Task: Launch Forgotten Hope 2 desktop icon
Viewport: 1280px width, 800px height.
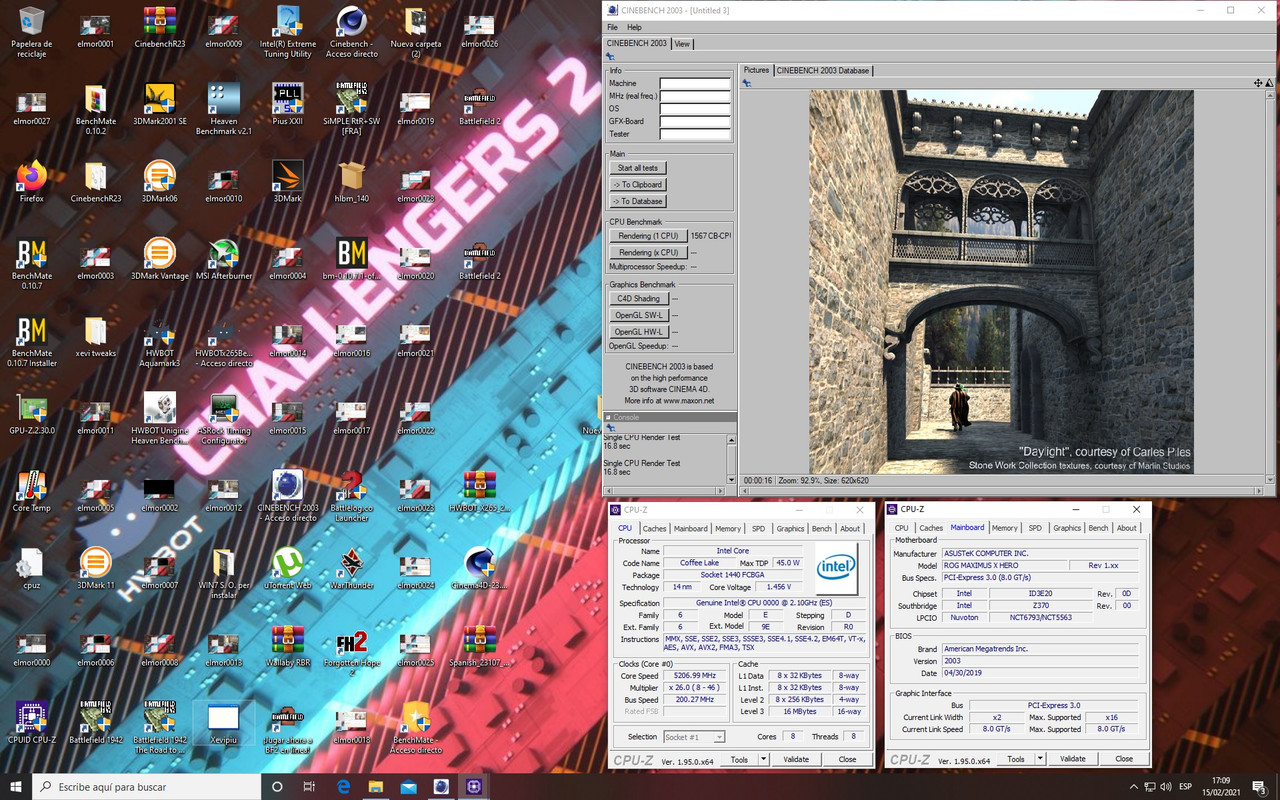Action: 352,652
